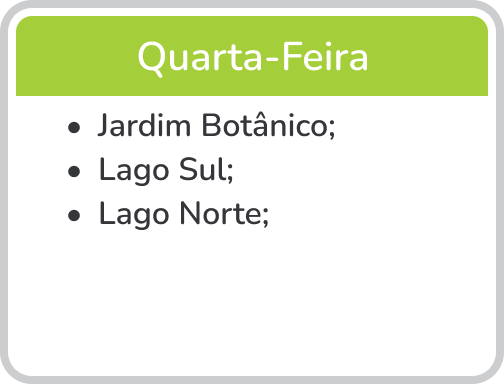This screenshot has width=504, height=384.
Task: Click the word Lago in Lago Norte
Action: [x=134, y=215]
